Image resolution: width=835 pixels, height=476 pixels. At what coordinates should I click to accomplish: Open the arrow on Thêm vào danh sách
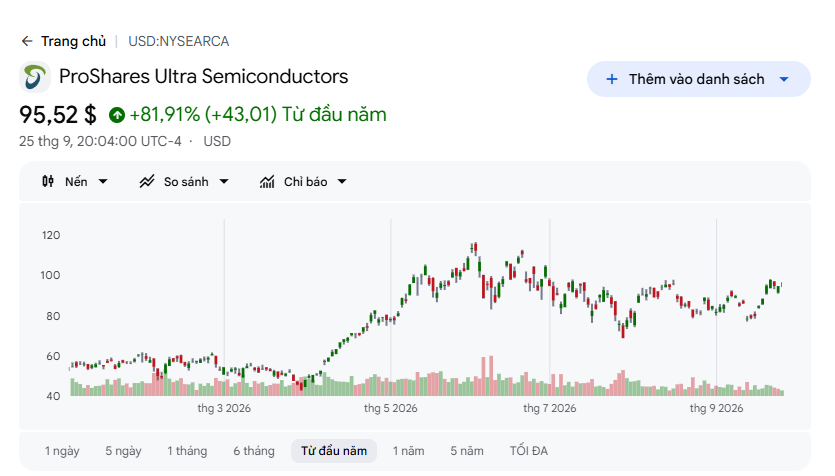784,79
